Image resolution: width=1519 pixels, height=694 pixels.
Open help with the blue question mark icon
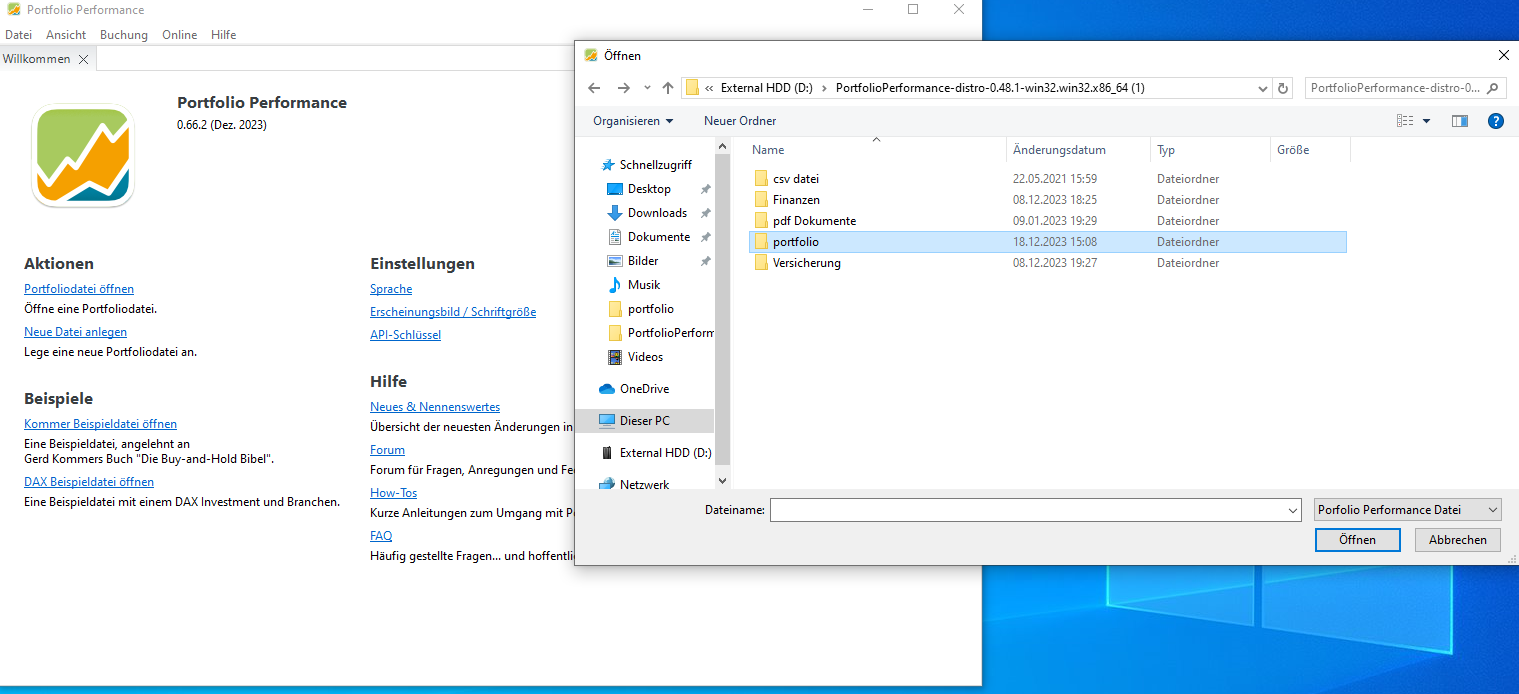point(1496,121)
